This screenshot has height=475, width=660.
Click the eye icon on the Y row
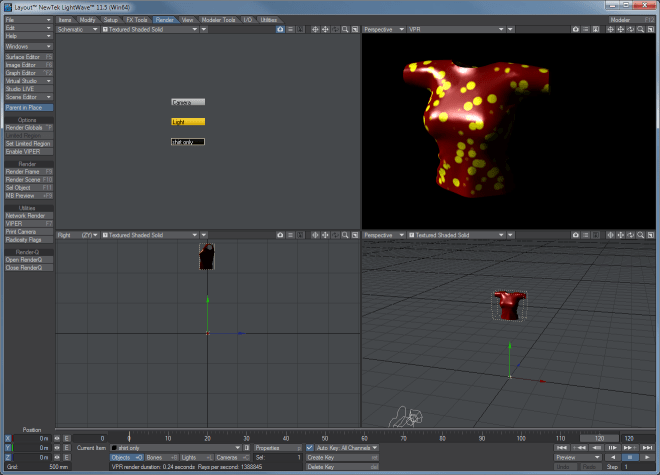pos(57,448)
